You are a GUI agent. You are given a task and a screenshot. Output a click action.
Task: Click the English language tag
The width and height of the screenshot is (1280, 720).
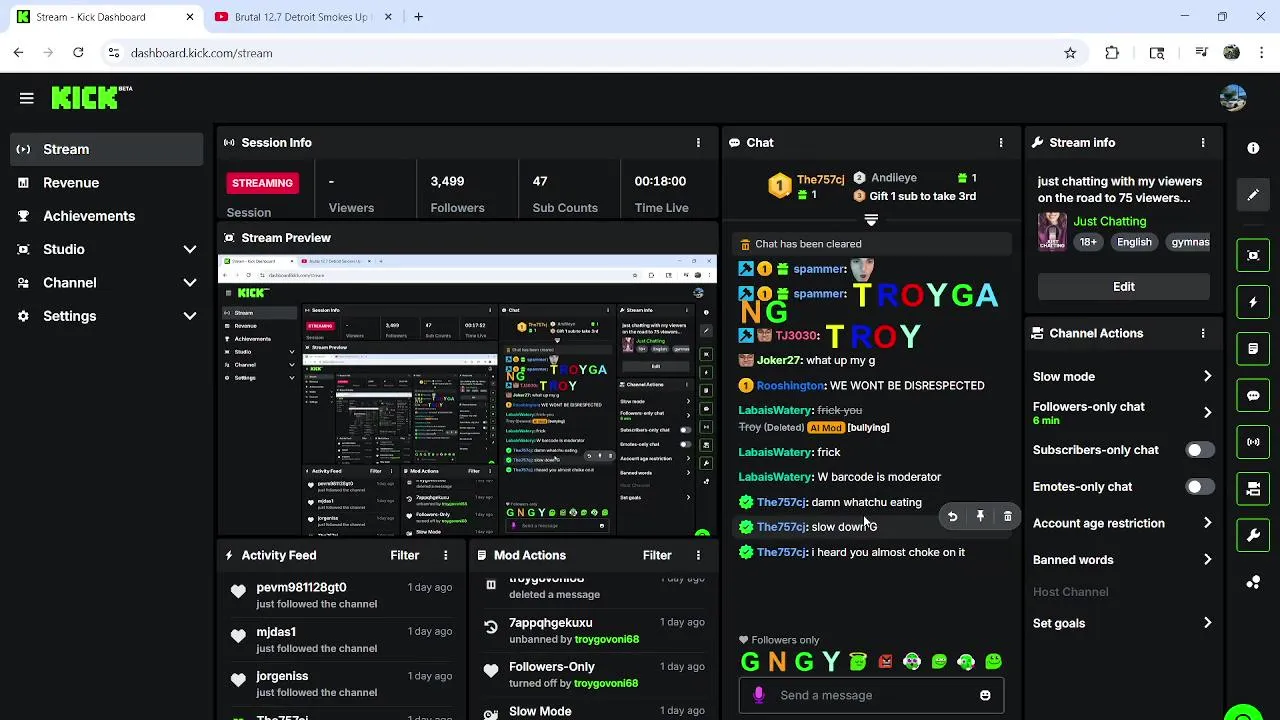pyautogui.click(x=1134, y=243)
